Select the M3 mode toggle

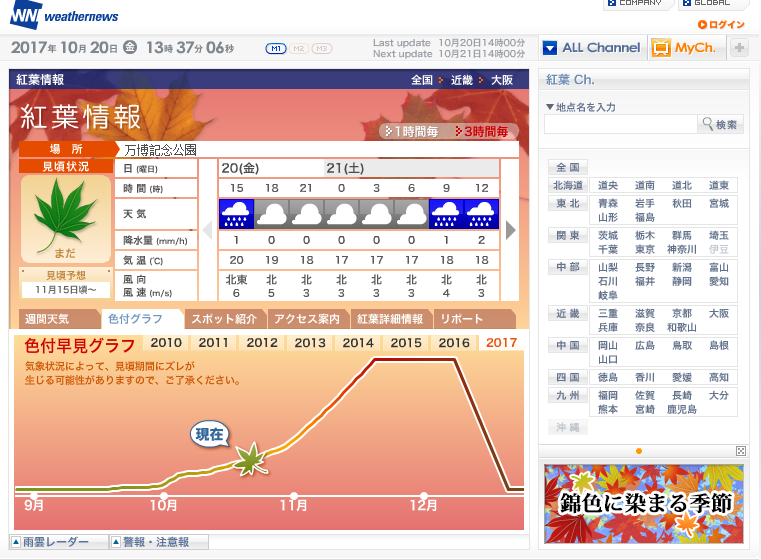click(x=321, y=48)
